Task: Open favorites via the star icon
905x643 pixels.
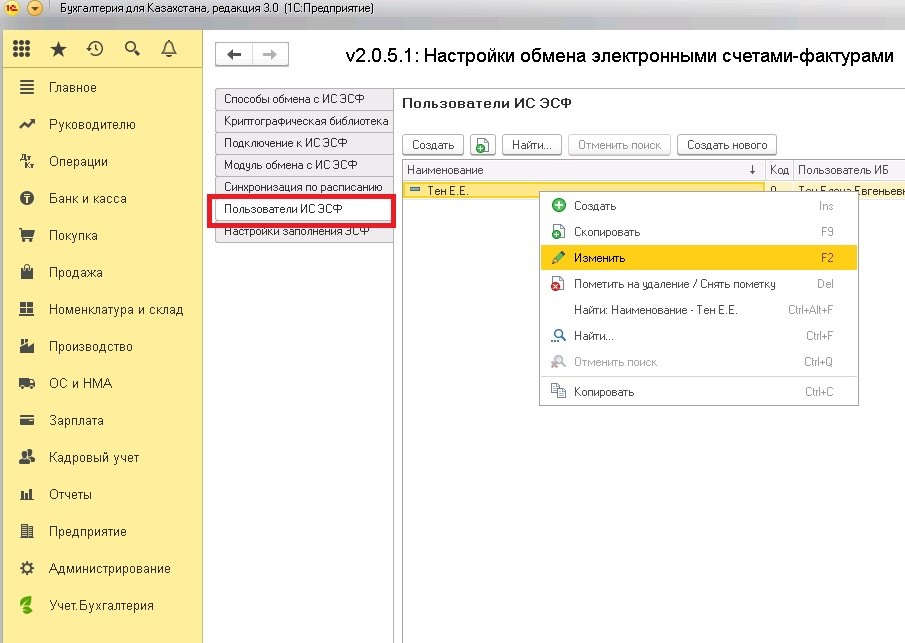Action: point(59,47)
